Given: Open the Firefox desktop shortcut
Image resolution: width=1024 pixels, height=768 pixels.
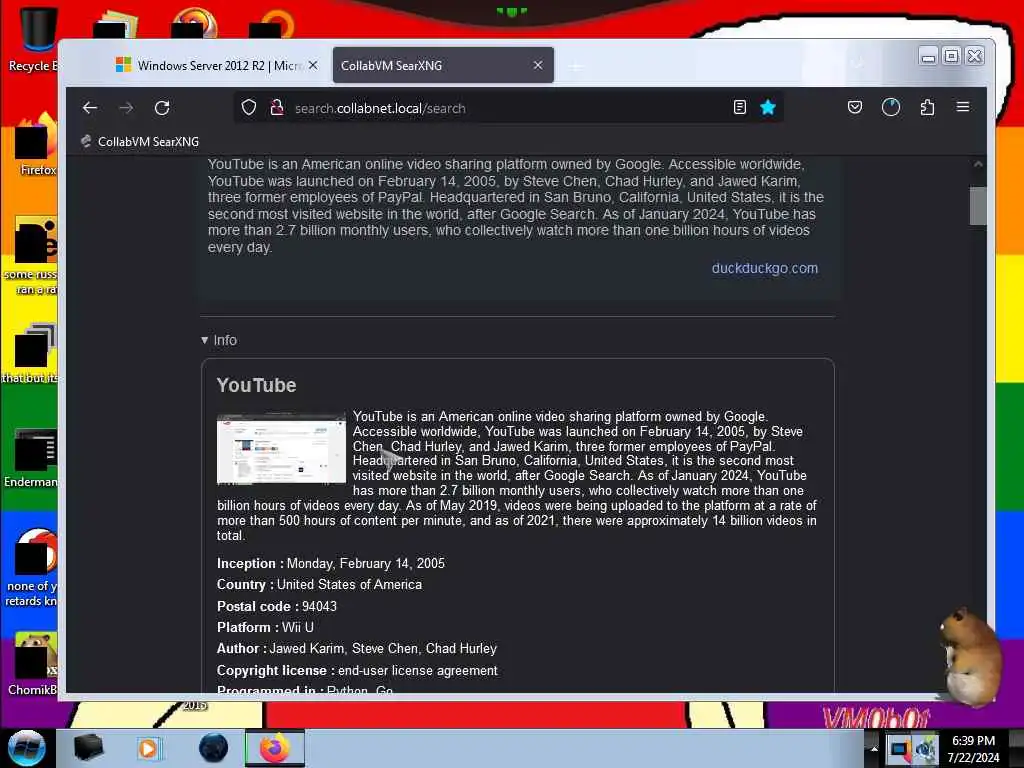Looking at the screenshot, I should 35,145.
